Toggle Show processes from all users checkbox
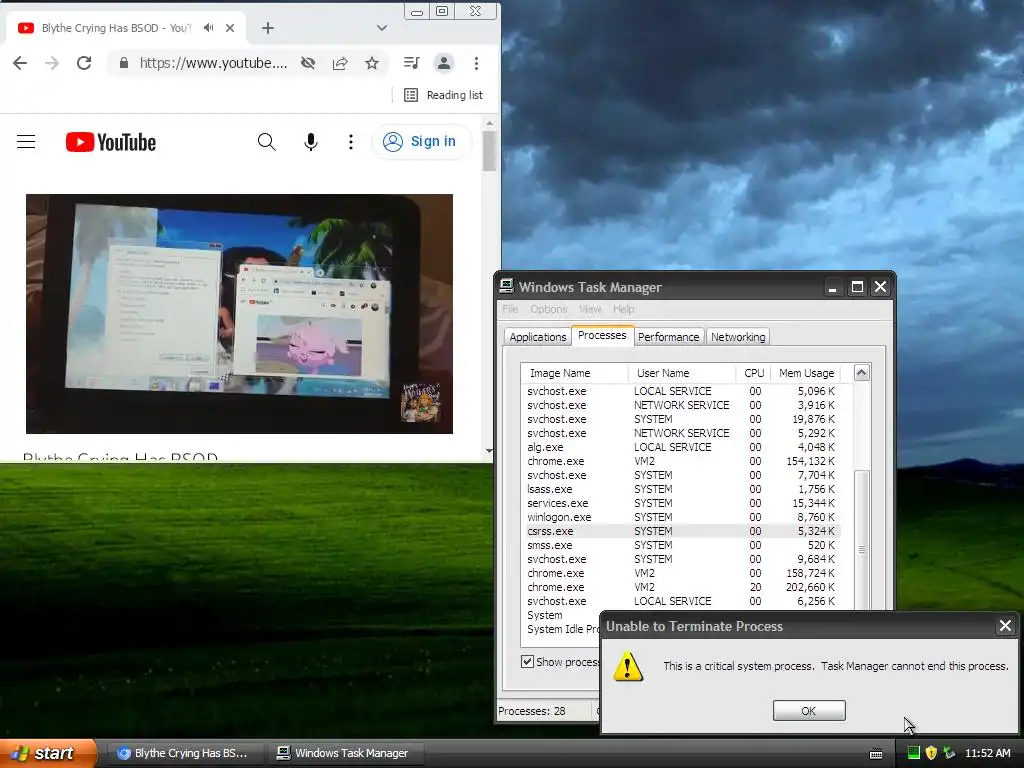 tap(528, 662)
